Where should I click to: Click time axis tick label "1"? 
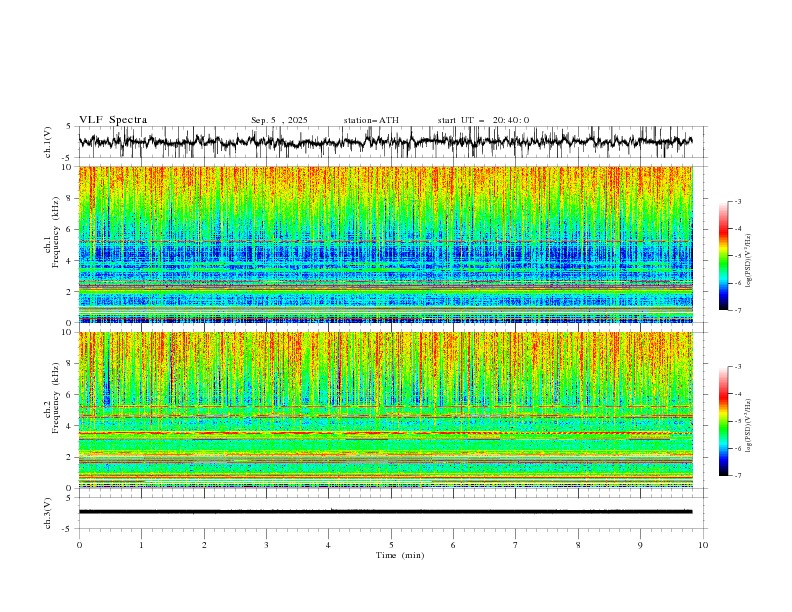(141, 545)
